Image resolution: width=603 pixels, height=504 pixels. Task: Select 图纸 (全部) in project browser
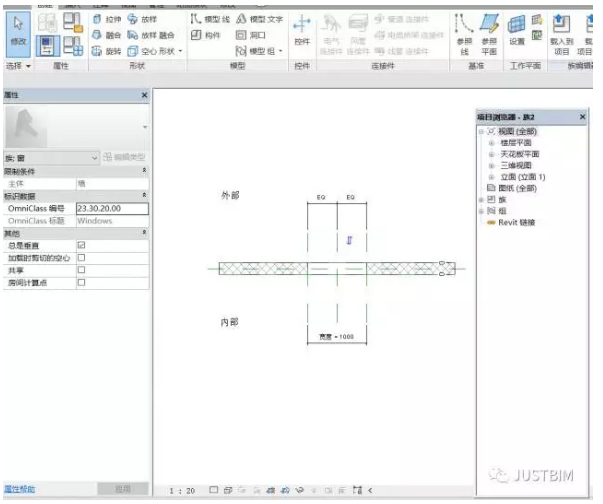pos(517,188)
